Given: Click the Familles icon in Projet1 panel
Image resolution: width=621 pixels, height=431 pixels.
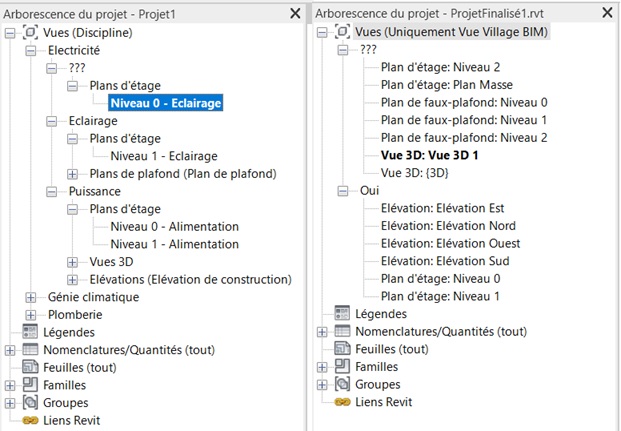Looking at the screenshot, I should pyautogui.click(x=30, y=385).
